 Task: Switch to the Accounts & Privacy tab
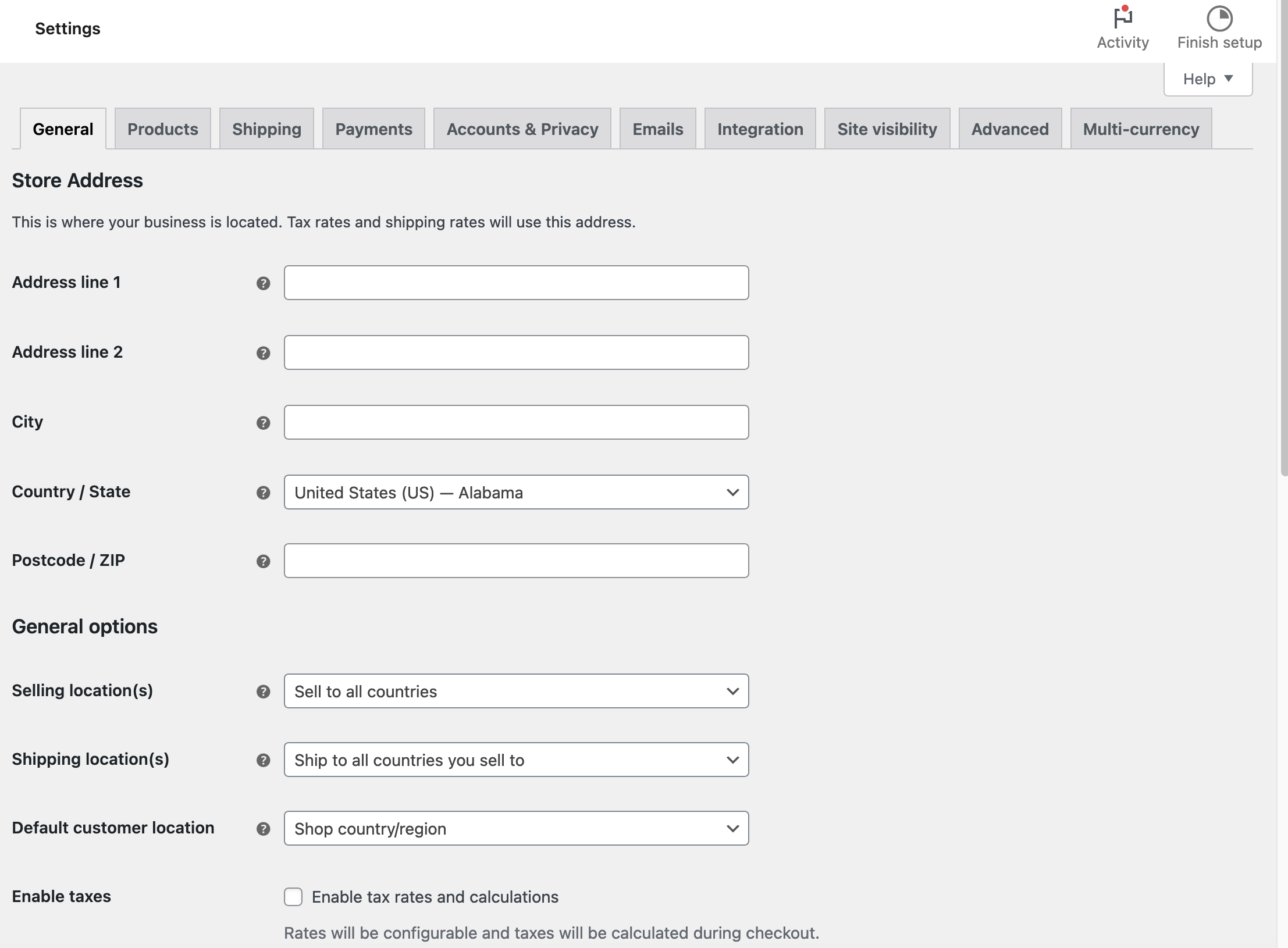pos(522,129)
